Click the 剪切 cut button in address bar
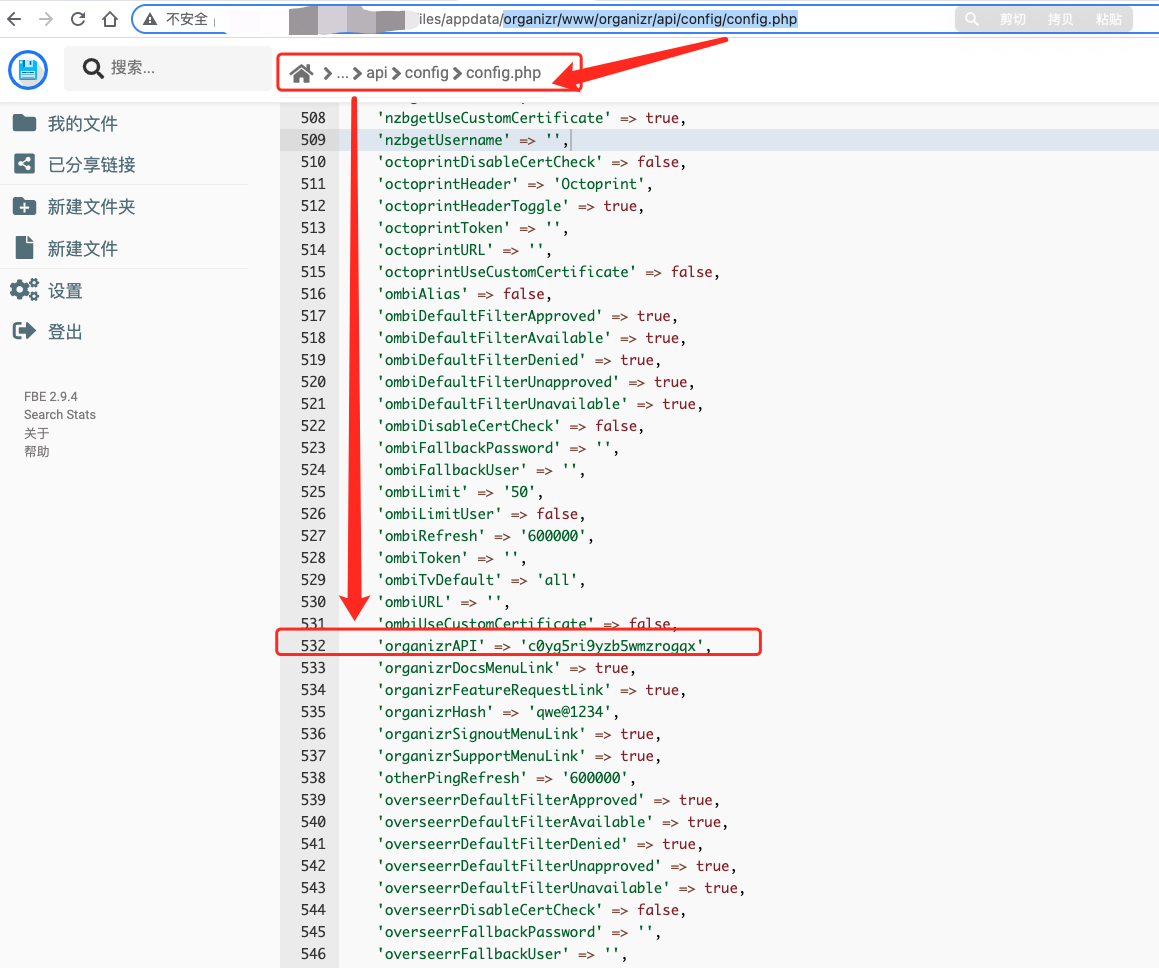Screen dimensions: 1159x968 [1013, 20]
